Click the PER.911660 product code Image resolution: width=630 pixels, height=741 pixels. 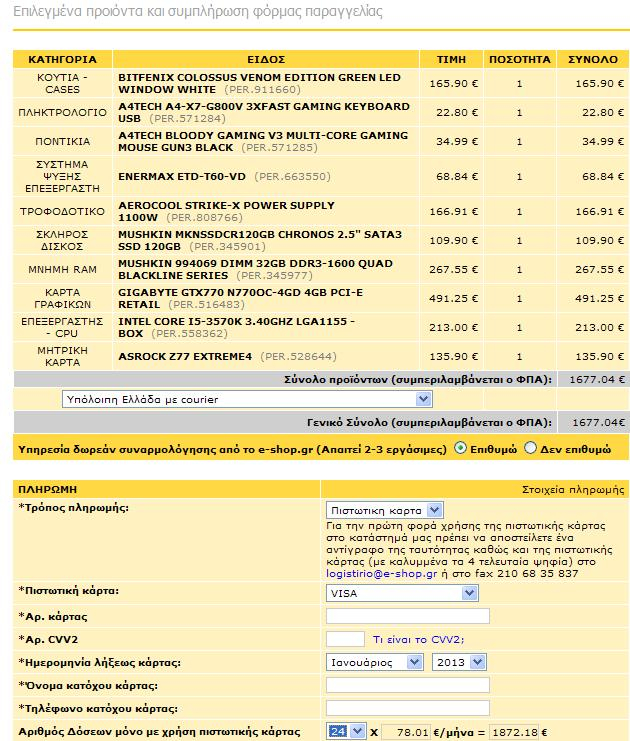[x=262, y=89]
